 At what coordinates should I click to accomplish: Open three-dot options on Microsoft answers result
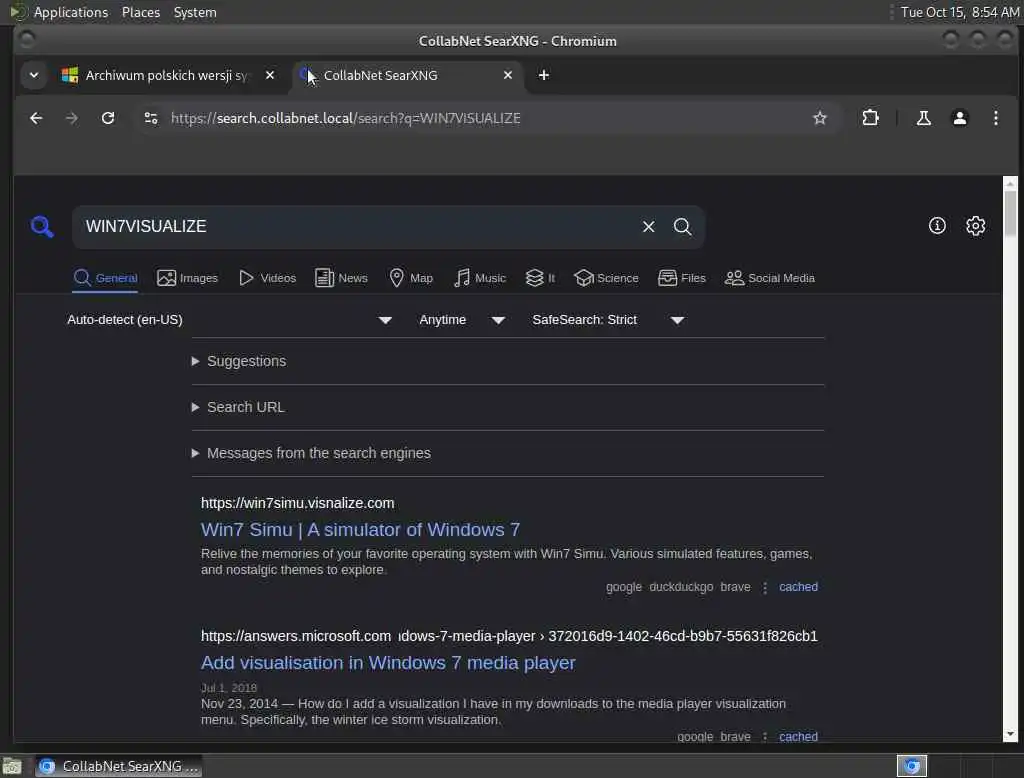(765, 737)
